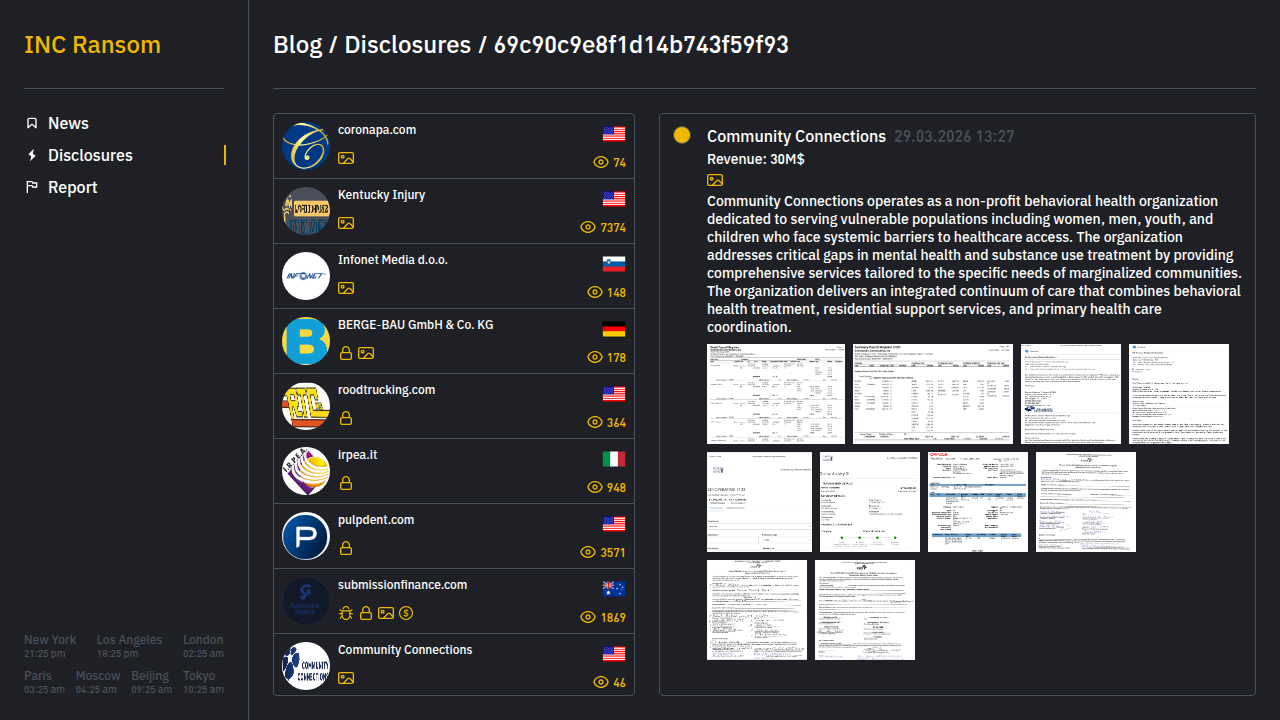Click the lightning bolt icon beside Disclosures
The height and width of the screenshot is (720, 1280).
pos(32,155)
